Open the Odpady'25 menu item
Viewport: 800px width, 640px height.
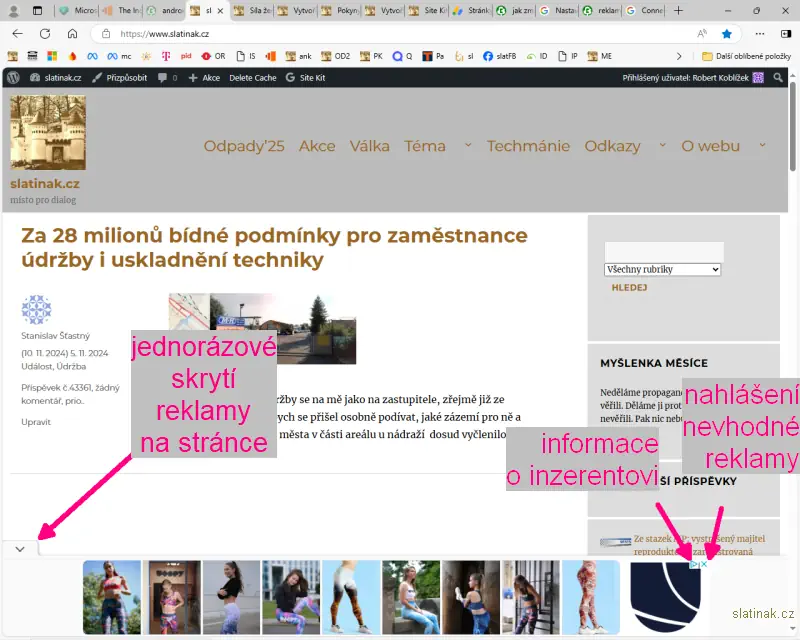(244, 146)
